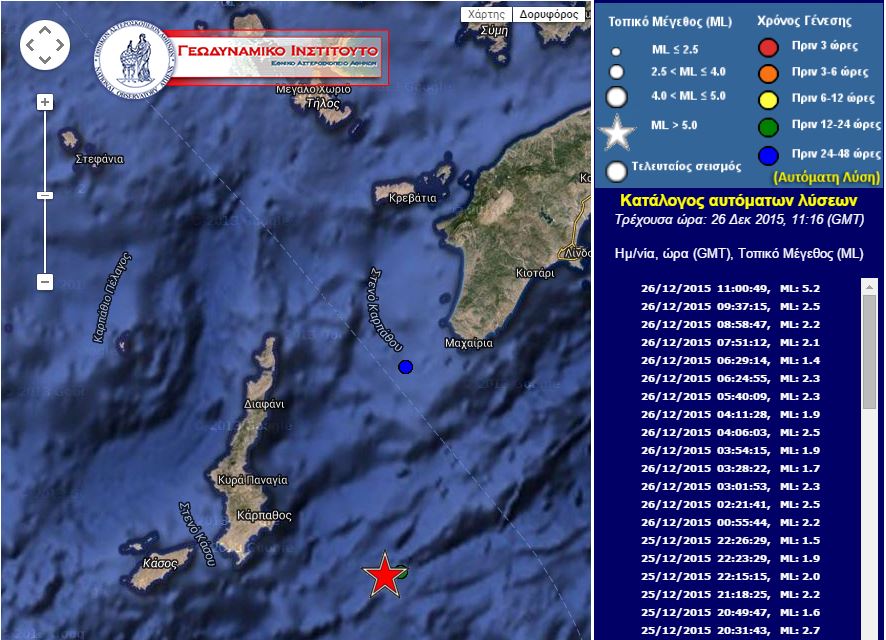Click the red star earthquake marker
Viewport: 886px width, 640px height.
(383, 575)
